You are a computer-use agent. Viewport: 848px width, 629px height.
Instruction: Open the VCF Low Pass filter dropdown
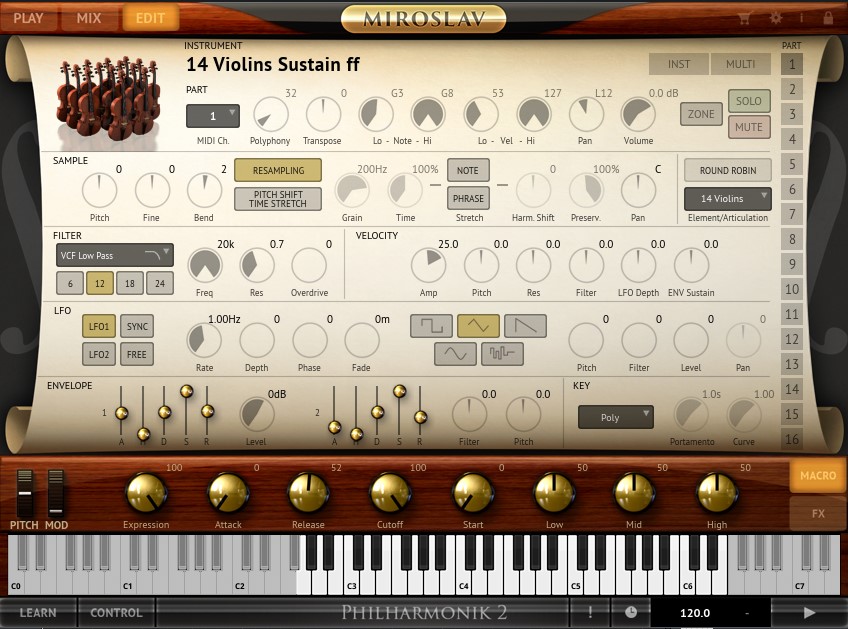115,255
